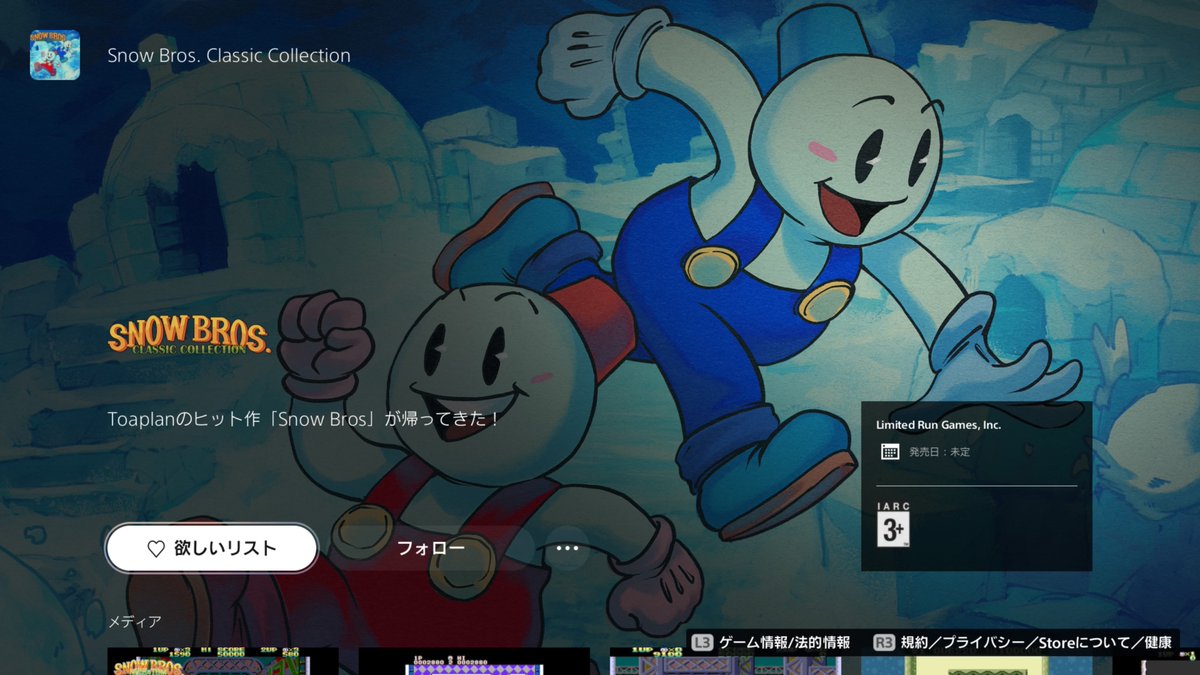
Task: Click the 'Limited Run Games, Inc.' publisher text
Action: click(x=938, y=425)
